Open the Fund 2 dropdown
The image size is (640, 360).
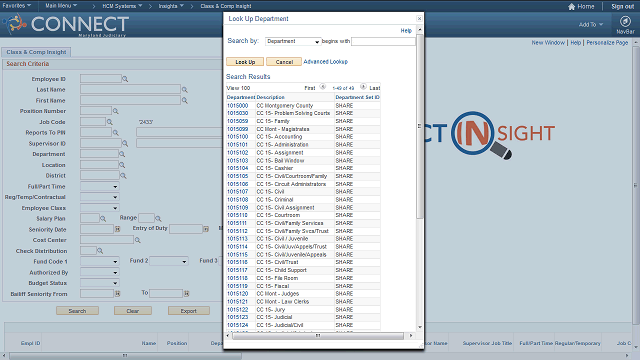click(169, 261)
